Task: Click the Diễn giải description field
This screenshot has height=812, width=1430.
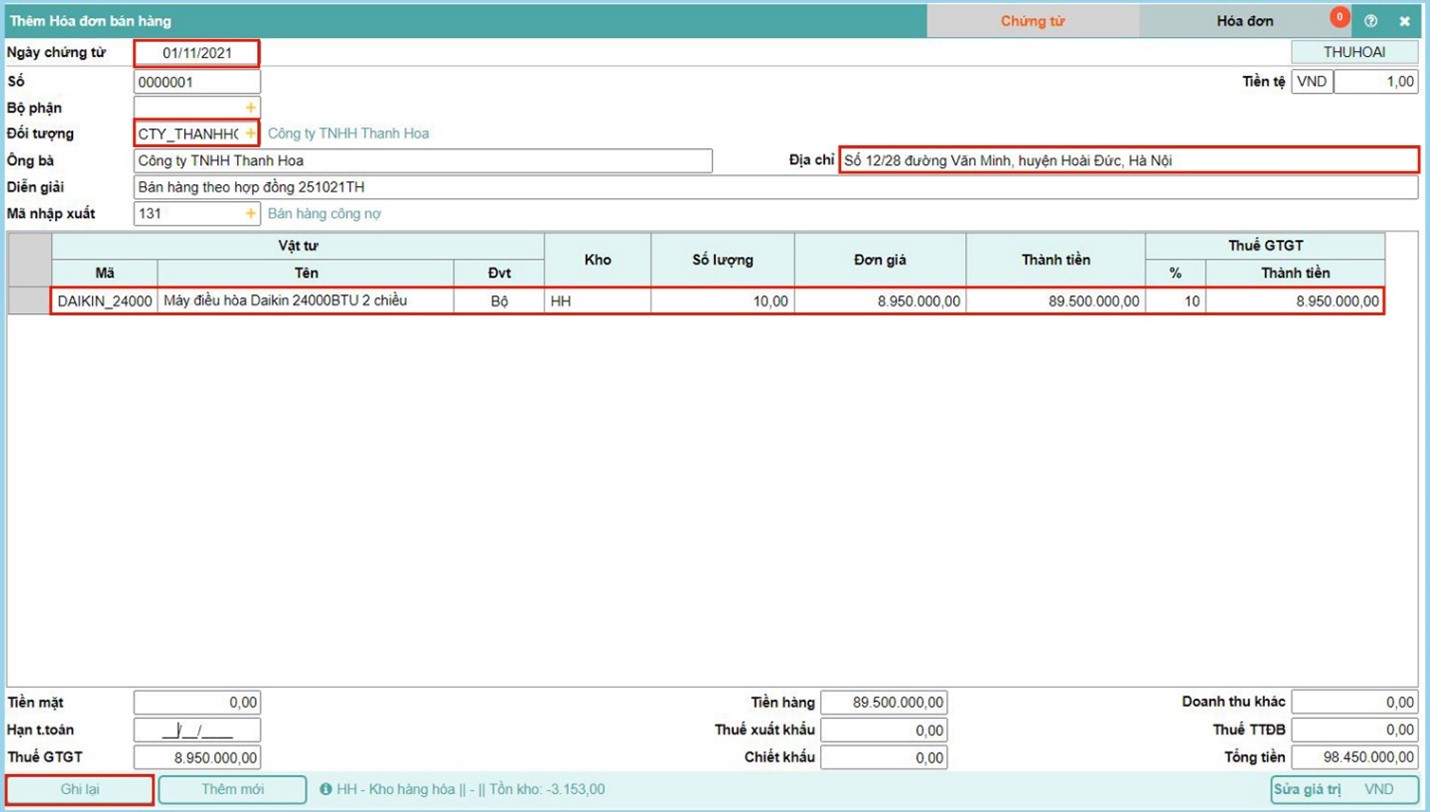Action: pyautogui.click(x=775, y=187)
